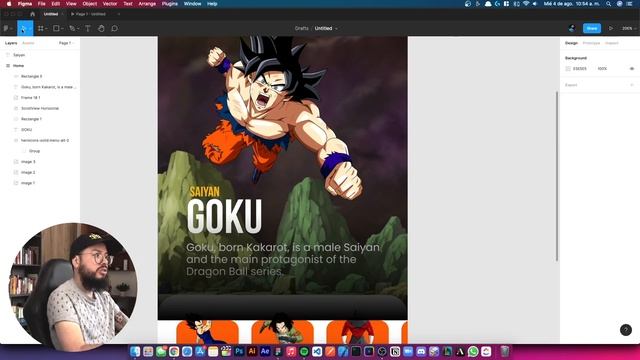Image resolution: width=640 pixels, height=360 pixels.
Task: Open a new tab with plus
Action: tap(119, 14)
